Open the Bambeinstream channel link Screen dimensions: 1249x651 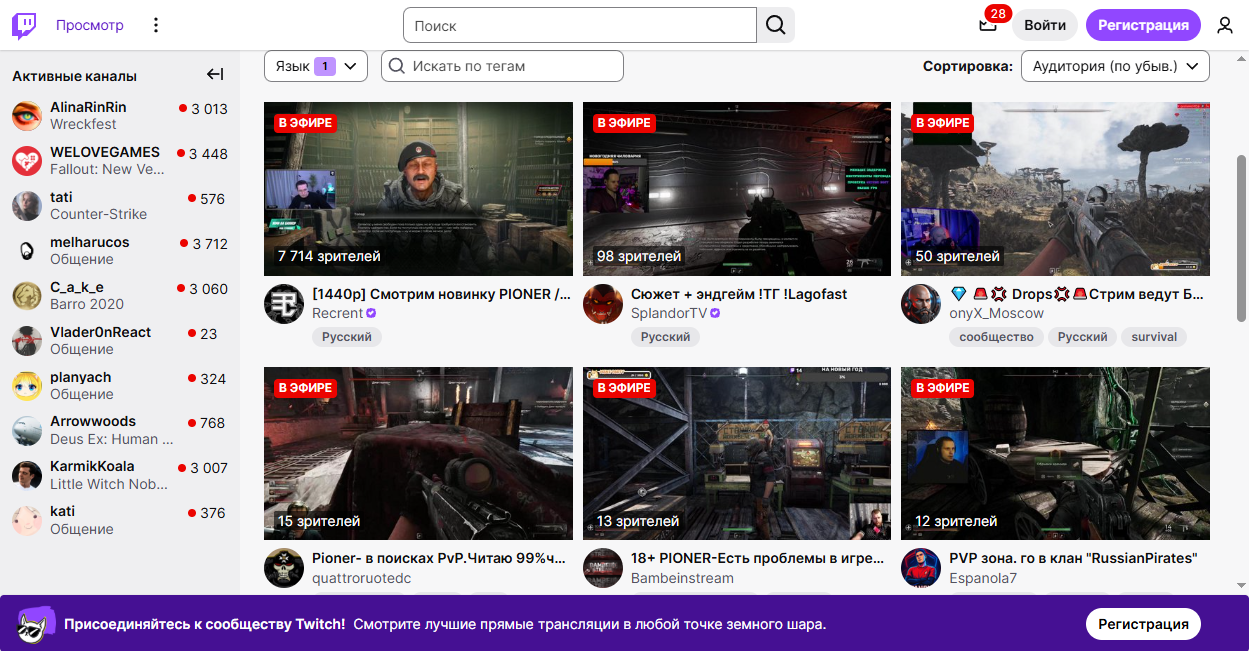click(x=682, y=578)
